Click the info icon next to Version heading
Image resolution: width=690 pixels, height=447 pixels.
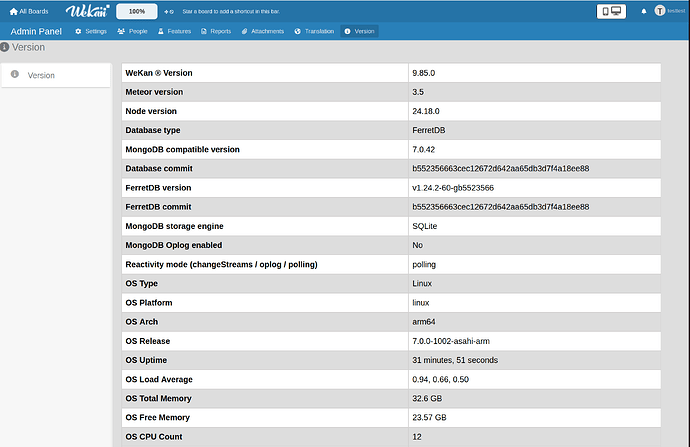click(x=5, y=47)
